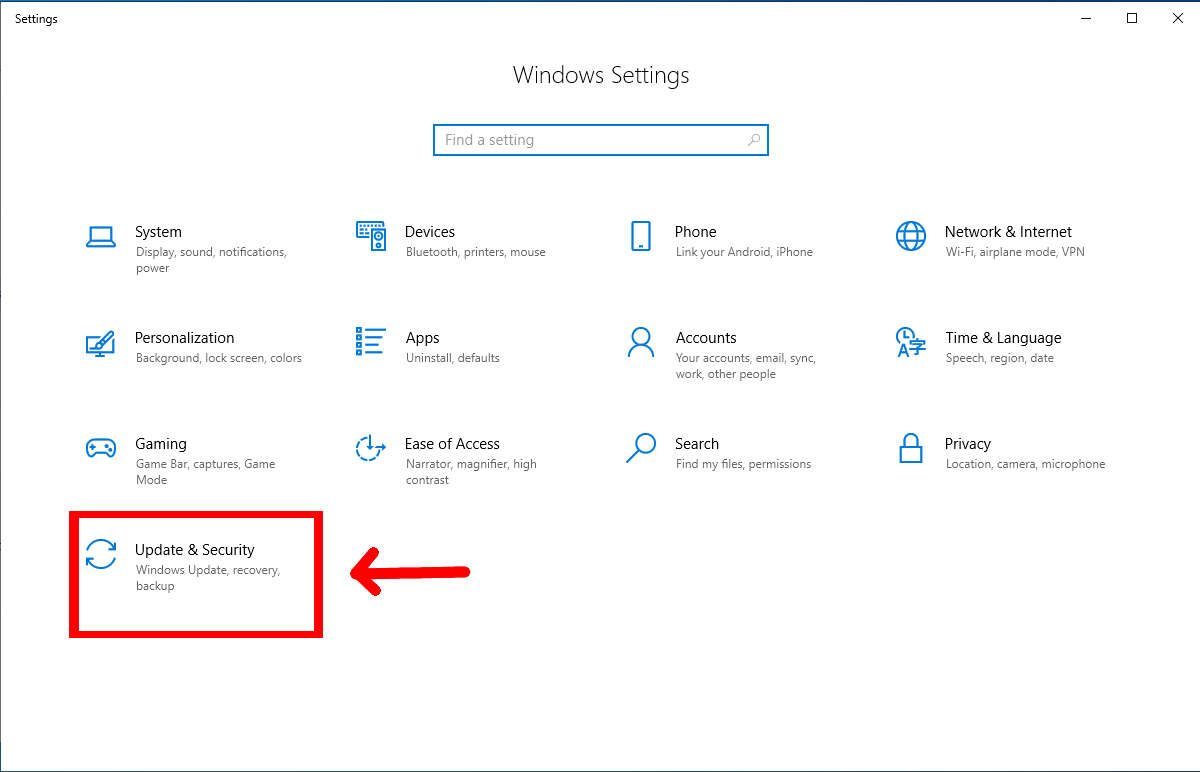The image size is (1200, 772).
Task: Open the Update & Security sync arrows icon
Action: tap(101, 554)
